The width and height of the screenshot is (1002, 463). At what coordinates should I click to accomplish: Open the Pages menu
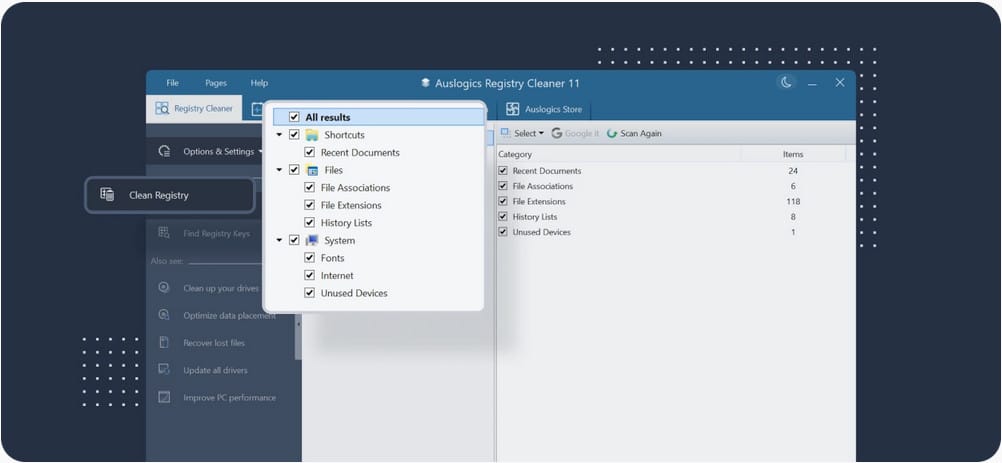[216, 83]
